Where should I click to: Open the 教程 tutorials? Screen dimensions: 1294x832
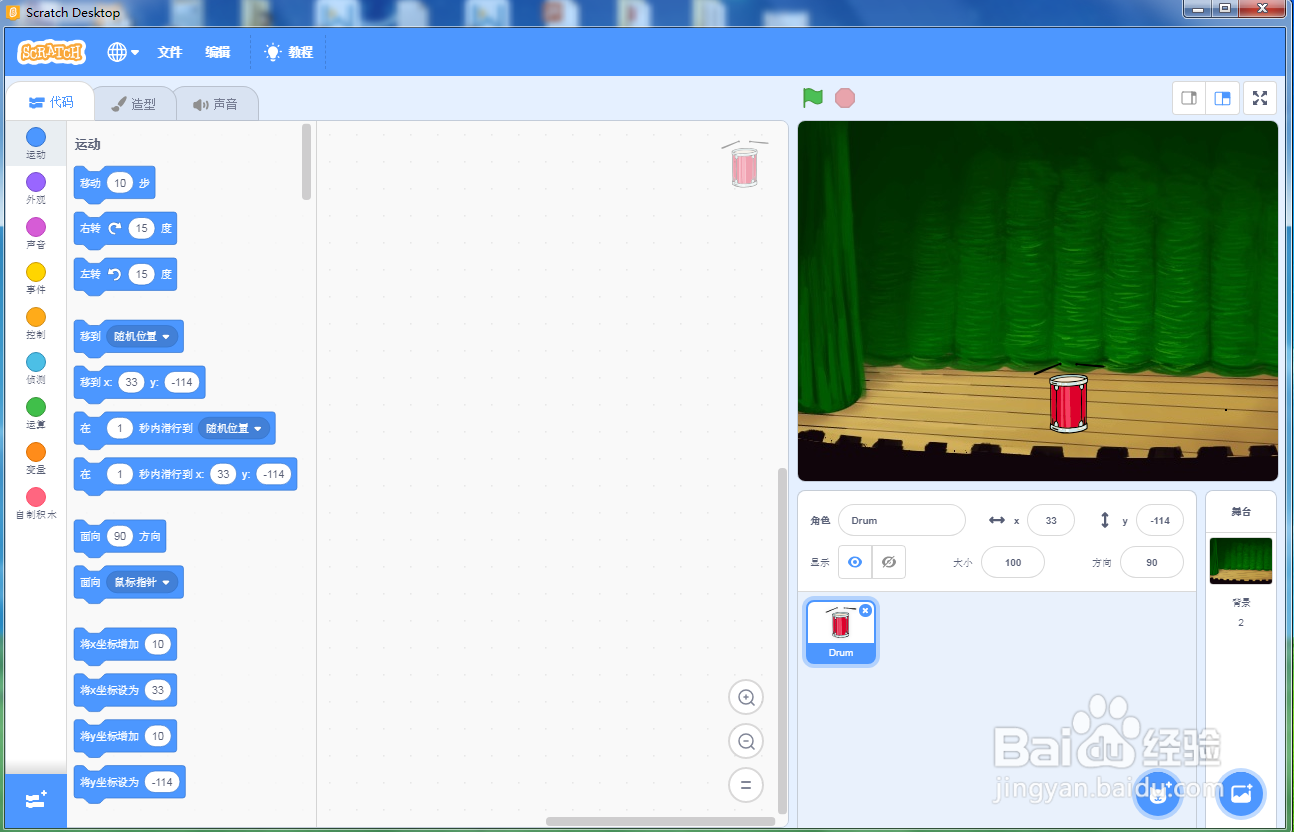289,52
